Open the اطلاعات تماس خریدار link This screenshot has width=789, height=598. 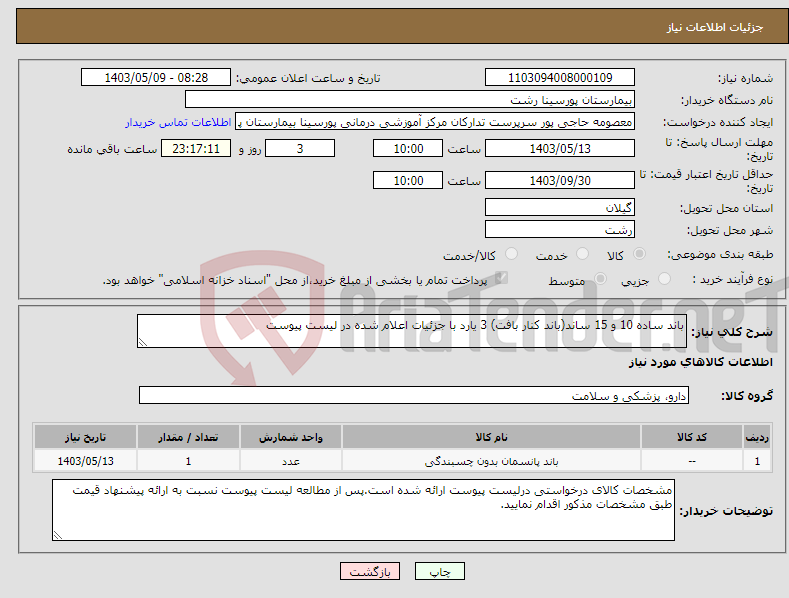click(x=178, y=122)
